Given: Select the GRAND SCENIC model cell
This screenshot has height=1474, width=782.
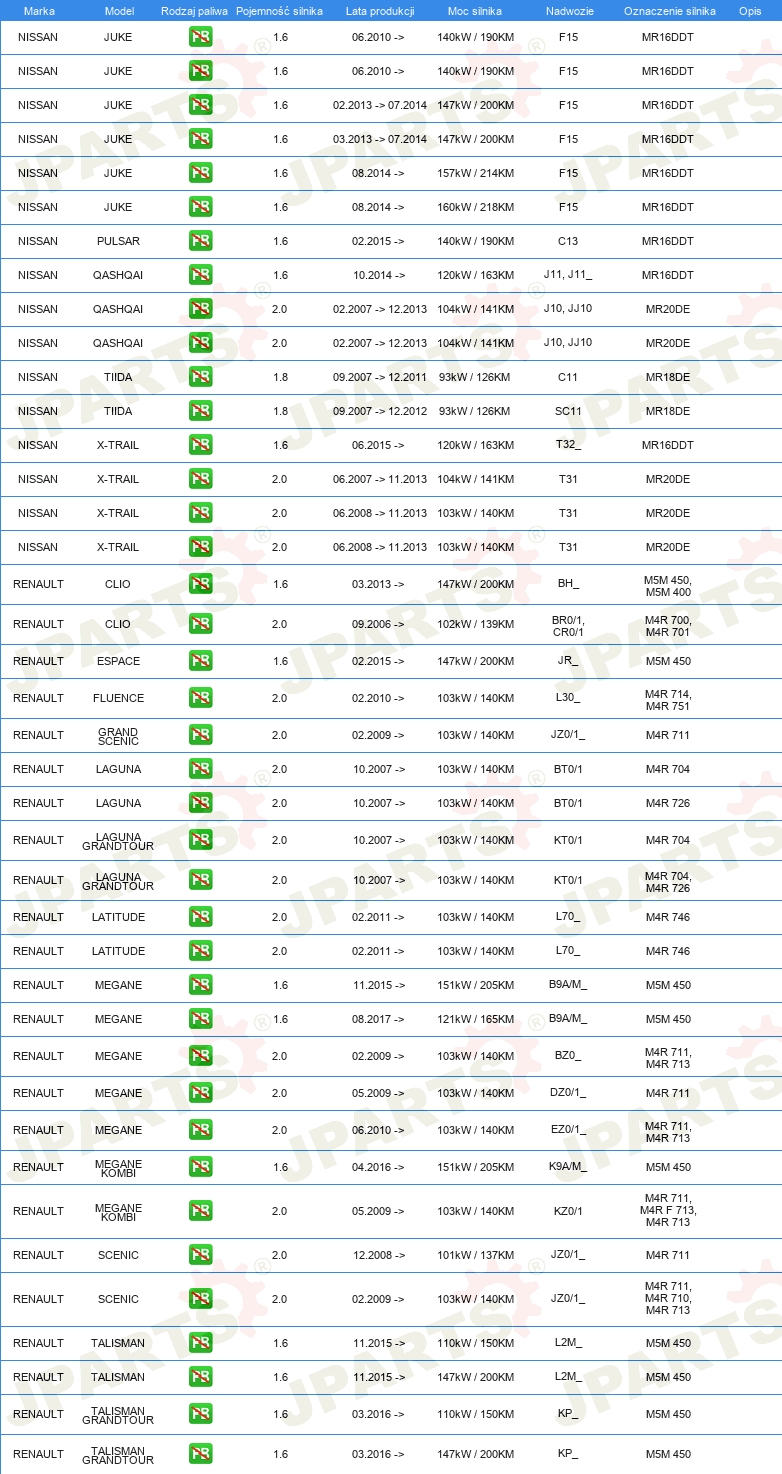Looking at the screenshot, I should [x=118, y=735].
